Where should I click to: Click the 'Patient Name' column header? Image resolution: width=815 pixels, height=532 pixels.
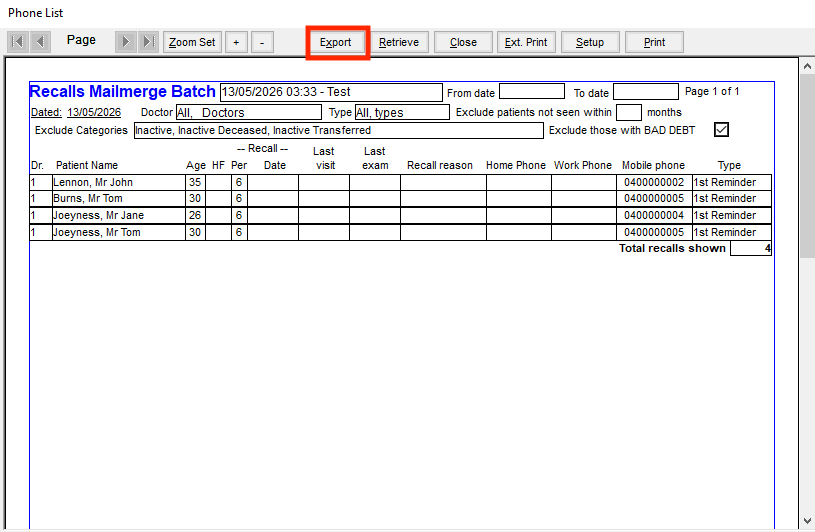87,165
